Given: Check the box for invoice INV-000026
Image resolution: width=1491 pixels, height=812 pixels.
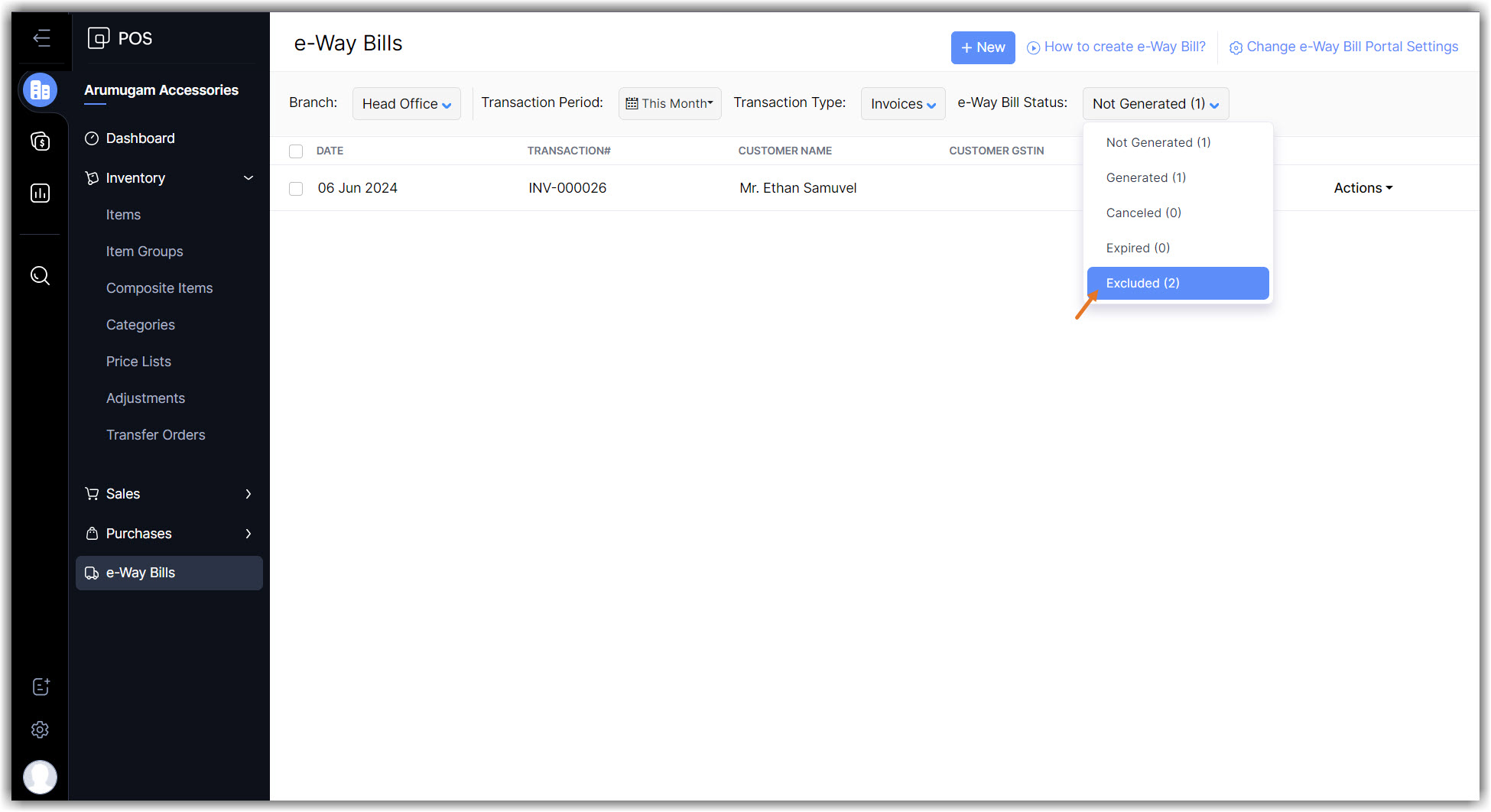Looking at the screenshot, I should coord(296,189).
